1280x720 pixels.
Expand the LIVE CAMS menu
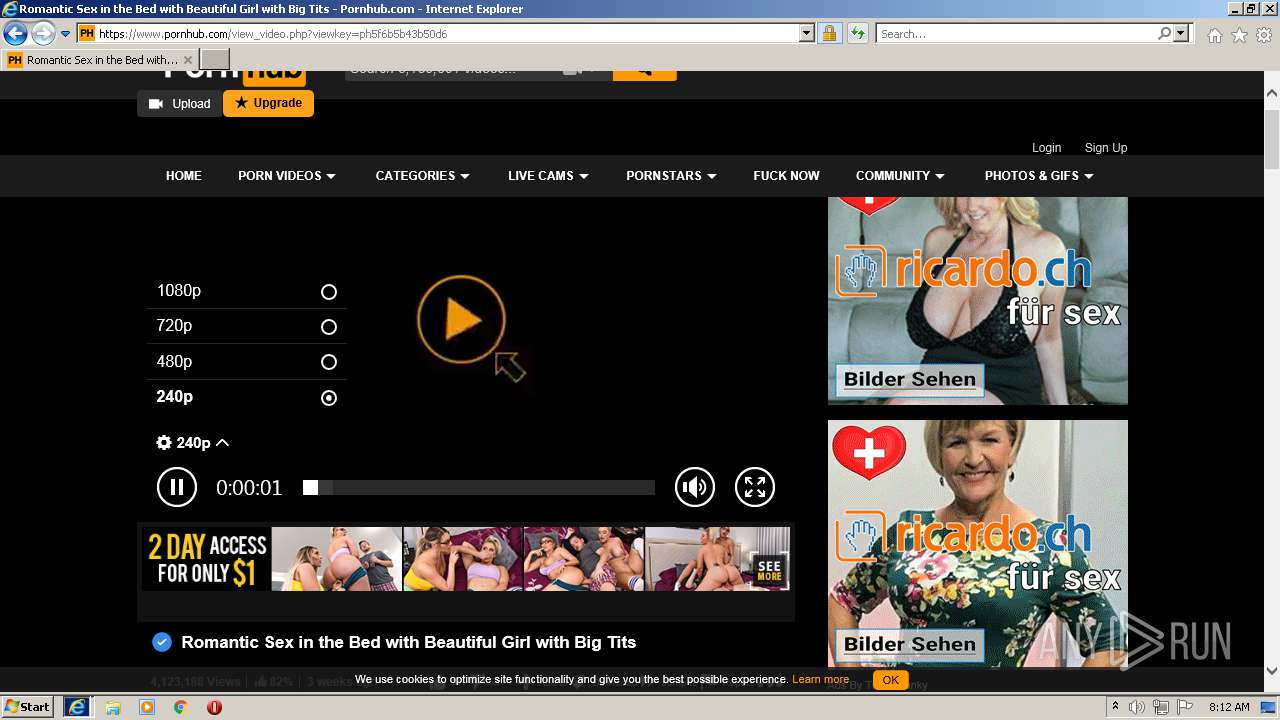548,176
